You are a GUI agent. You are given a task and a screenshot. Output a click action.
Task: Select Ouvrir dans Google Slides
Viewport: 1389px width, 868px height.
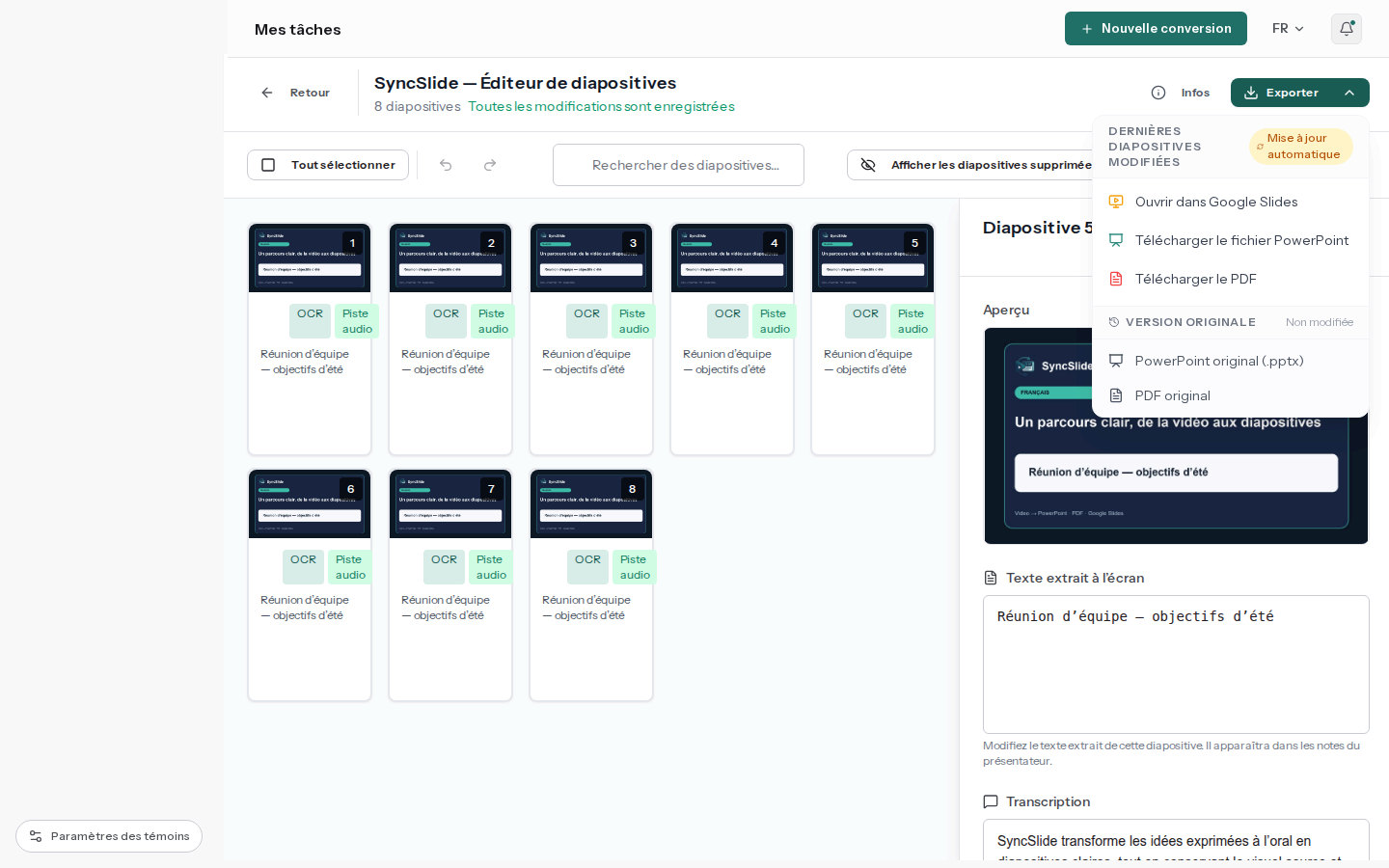tap(1230, 202)
